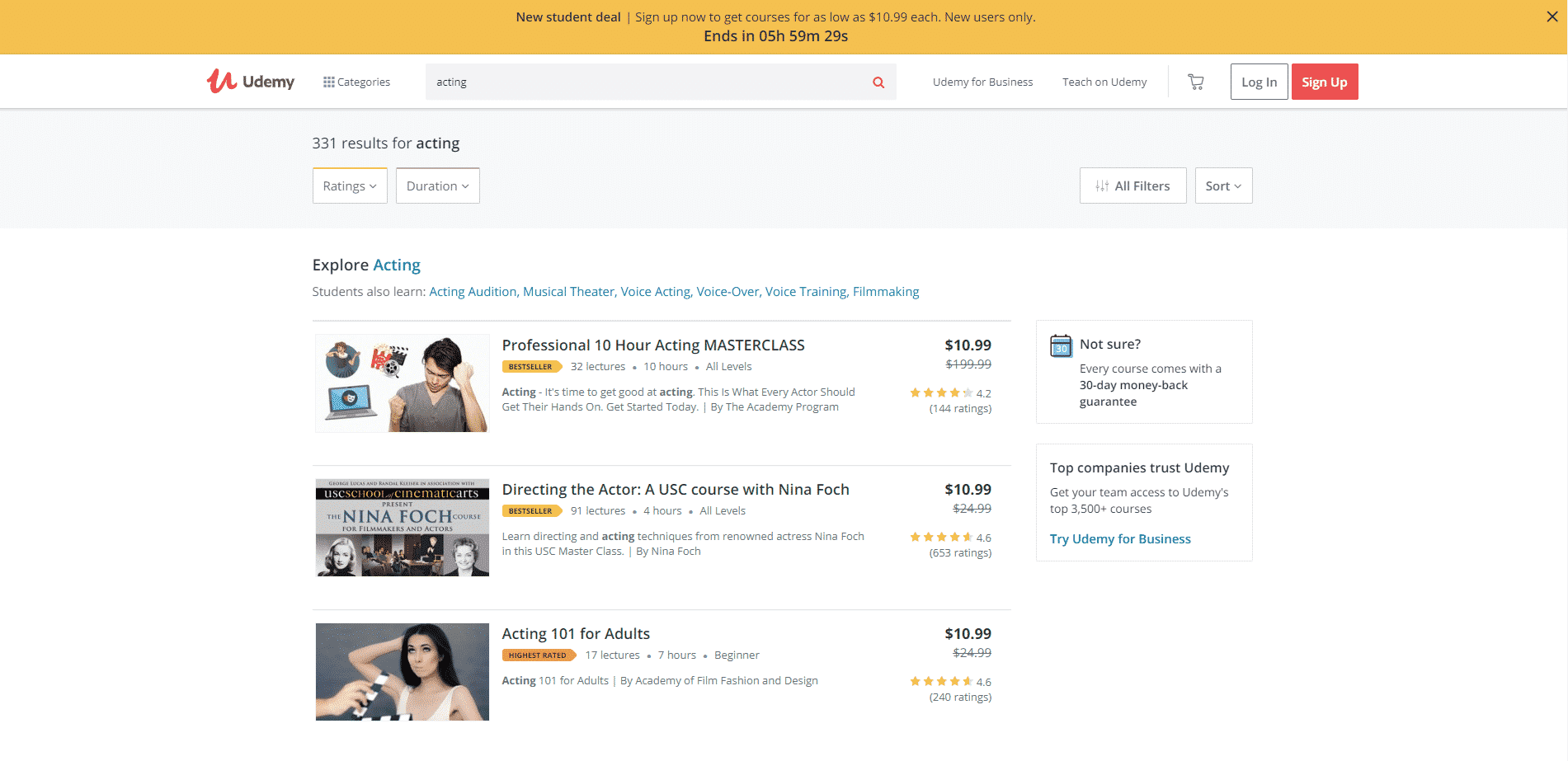
Task: Click '32 lectures' on MASTERCLASS course
Action: coord(598,367)
